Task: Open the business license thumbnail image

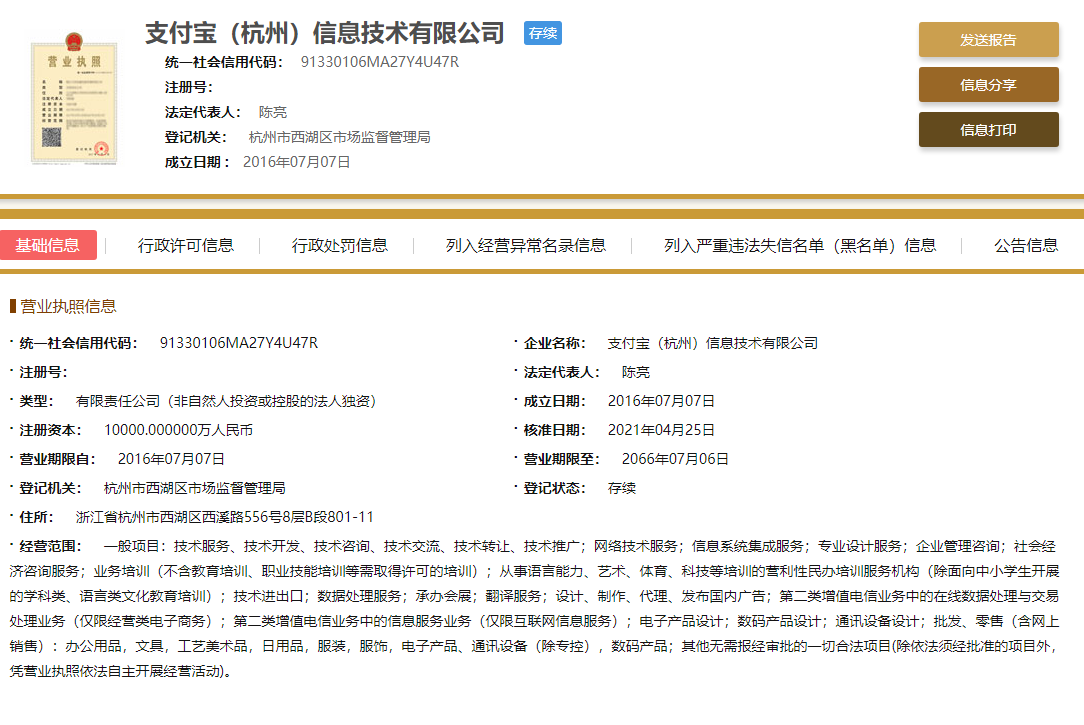Action: pos(74,97)
